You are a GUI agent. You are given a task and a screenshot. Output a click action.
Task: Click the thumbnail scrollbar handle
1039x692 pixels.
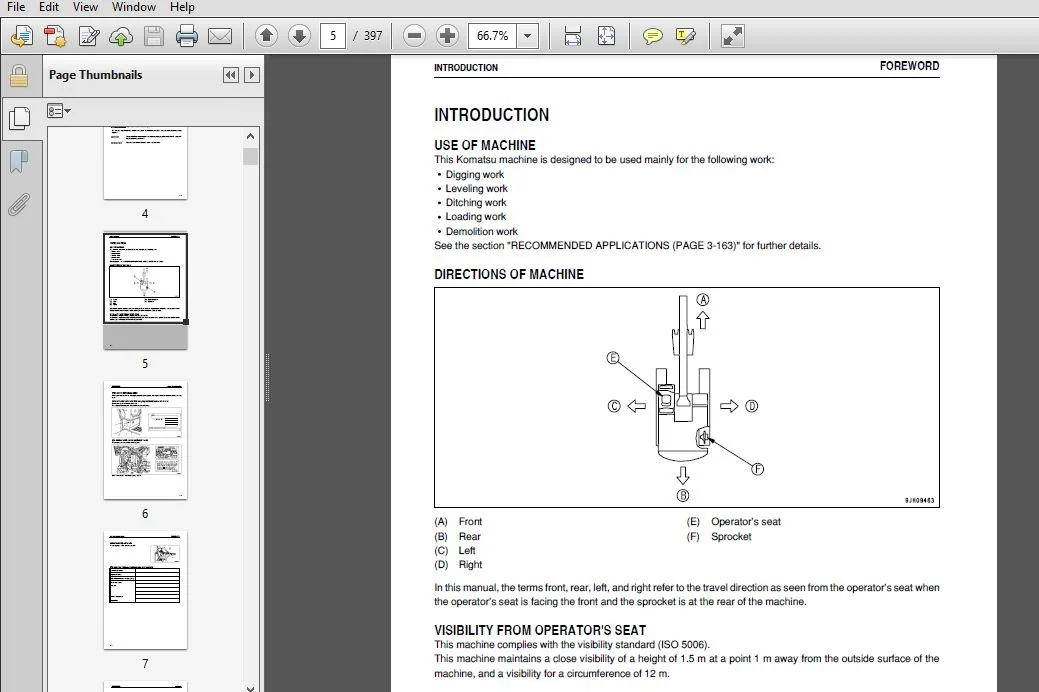click(250, 156)
